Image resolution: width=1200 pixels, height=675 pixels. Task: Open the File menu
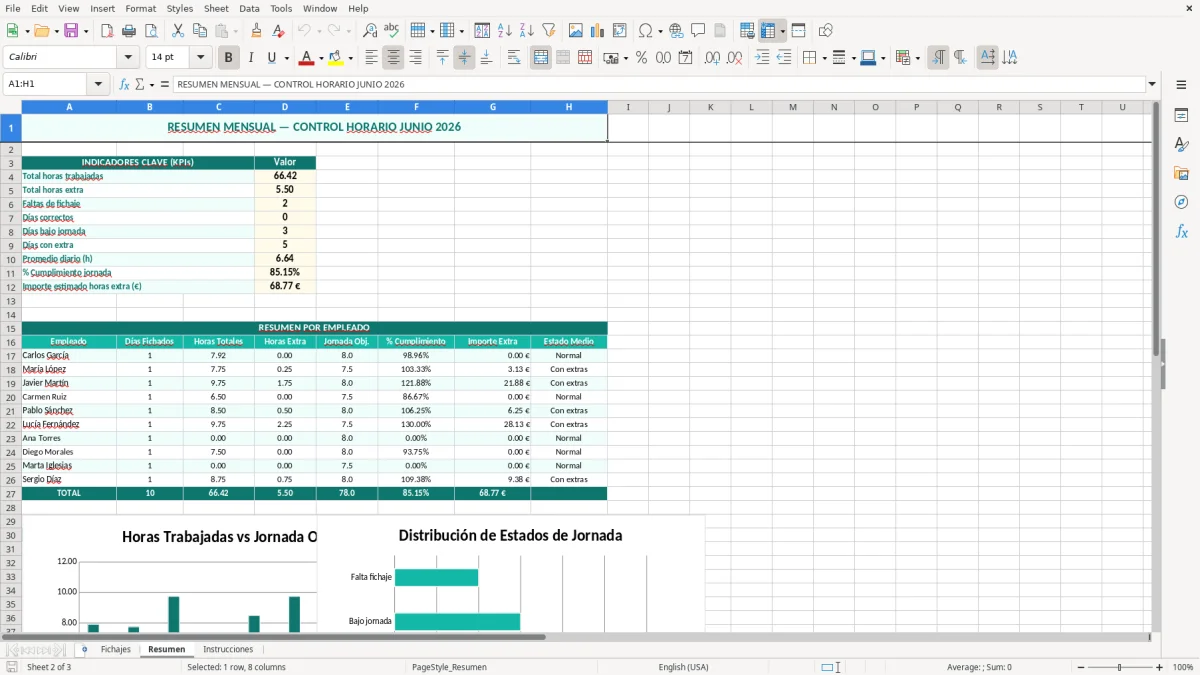pos(13,8)
